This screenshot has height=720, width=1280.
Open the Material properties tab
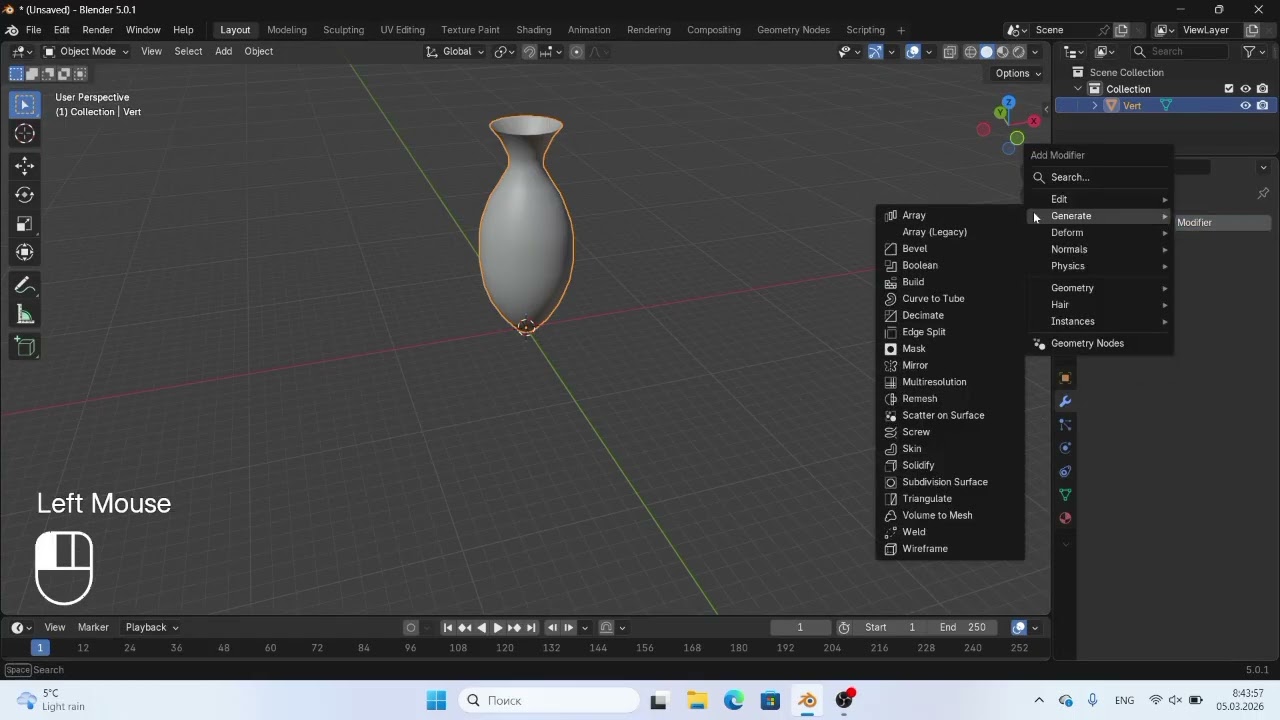[x=1065, y=518]
